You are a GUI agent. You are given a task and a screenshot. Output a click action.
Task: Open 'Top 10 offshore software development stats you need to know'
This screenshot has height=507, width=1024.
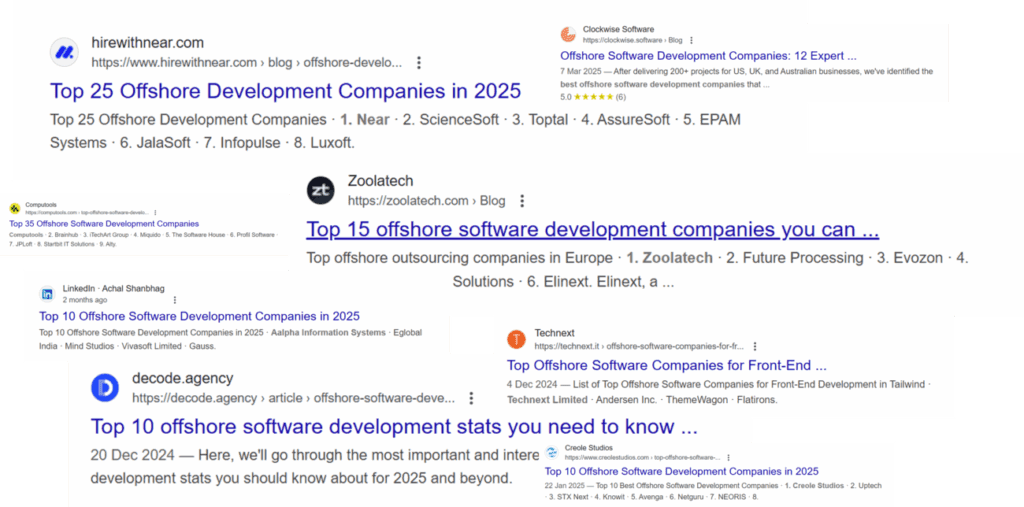click(x=394, y=427)
